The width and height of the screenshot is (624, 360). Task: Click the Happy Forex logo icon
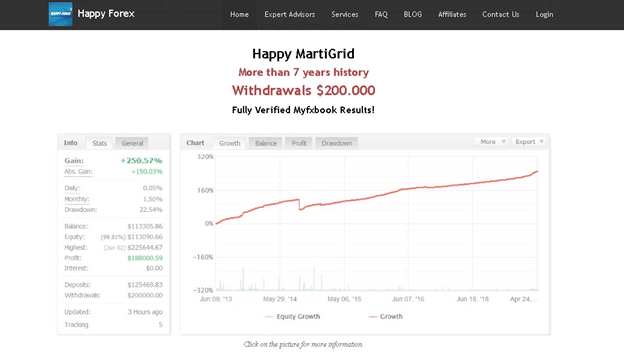[x=60, y=14]
